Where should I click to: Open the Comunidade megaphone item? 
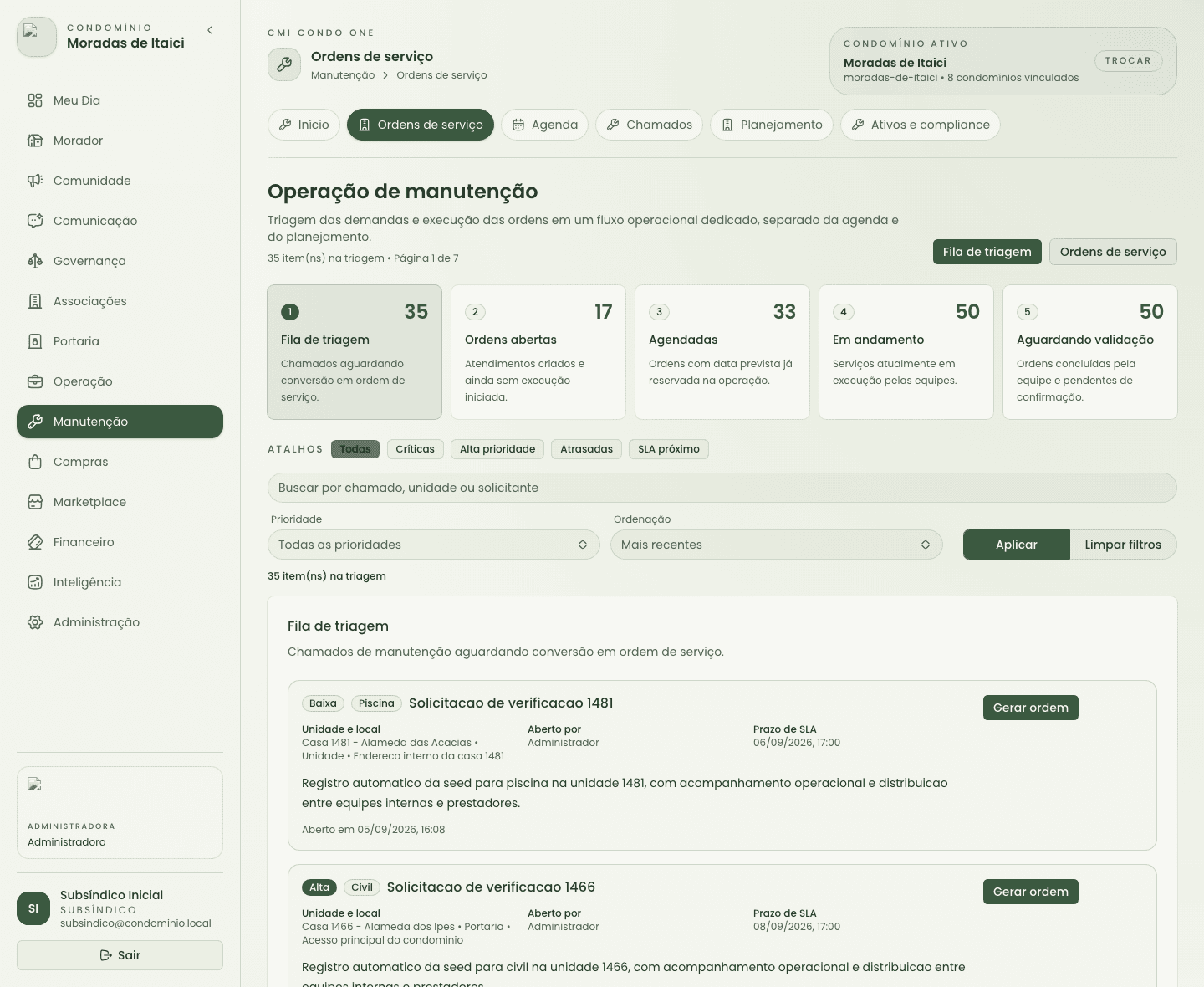coord(120,181)
